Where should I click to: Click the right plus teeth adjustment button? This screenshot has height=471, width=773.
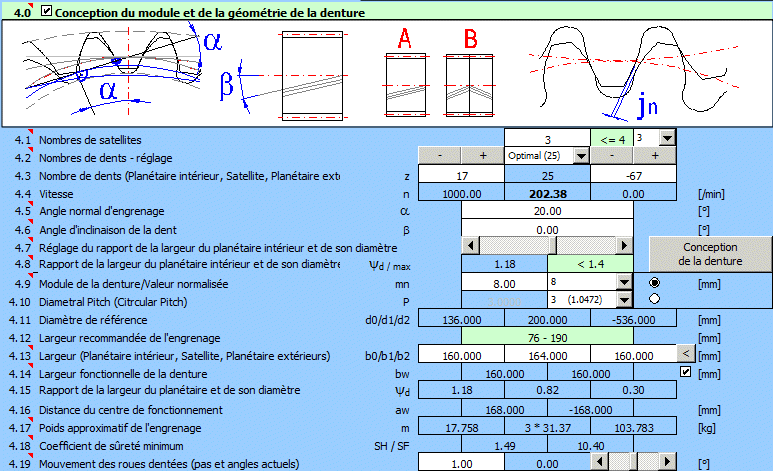655,155
